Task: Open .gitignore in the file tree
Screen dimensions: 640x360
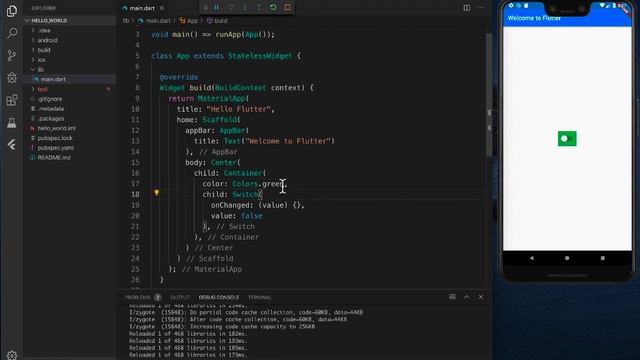Action: click(50, 99)
